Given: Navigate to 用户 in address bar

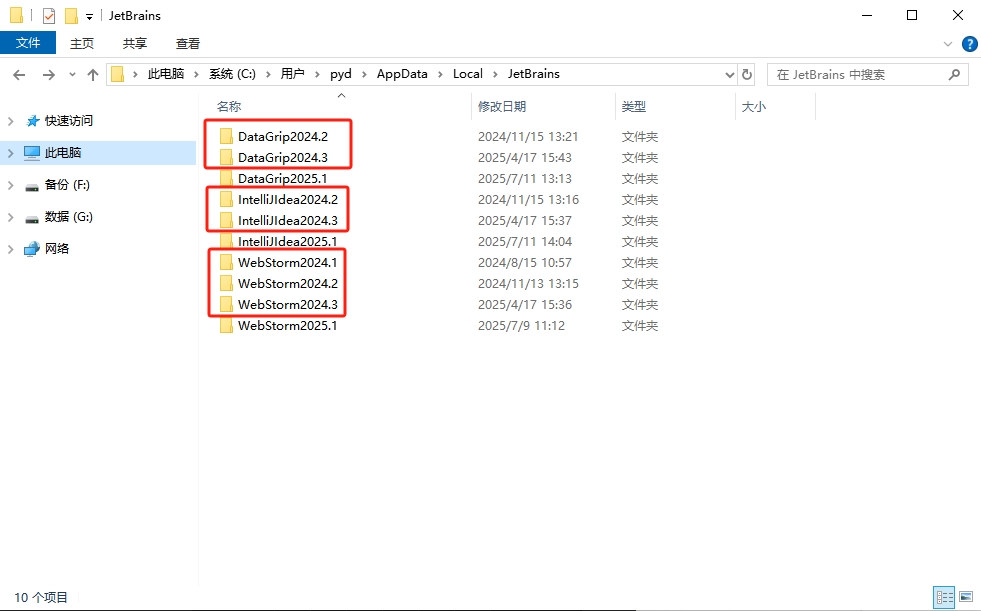Looking at the screenshot, I should point(292,74).
